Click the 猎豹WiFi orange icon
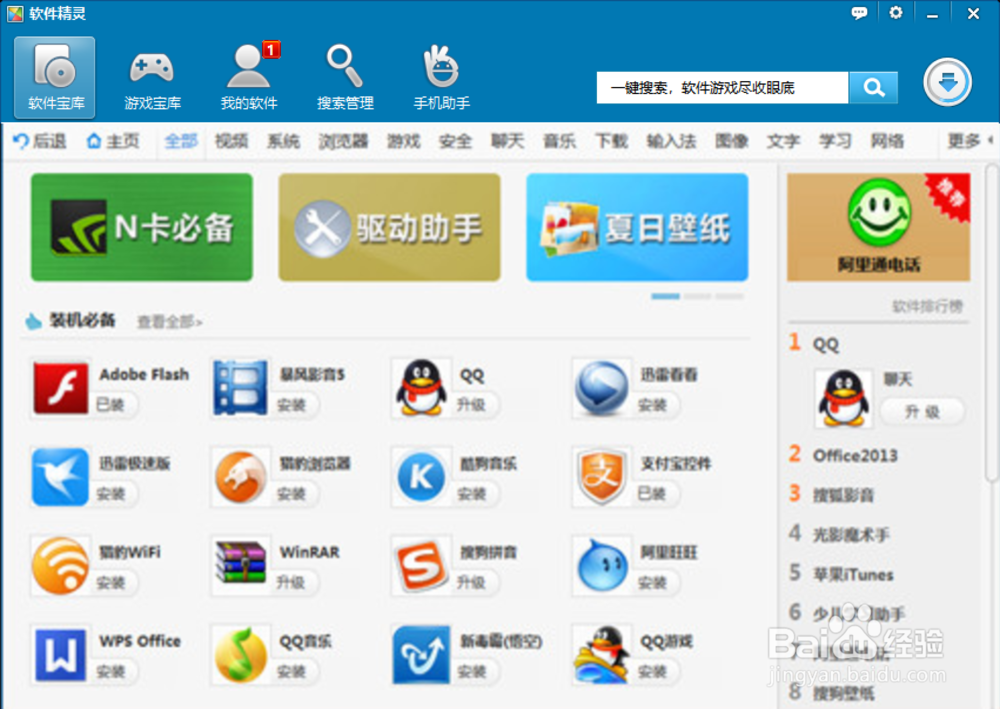Screen dimensions: 1000x709 click(61, 566)
